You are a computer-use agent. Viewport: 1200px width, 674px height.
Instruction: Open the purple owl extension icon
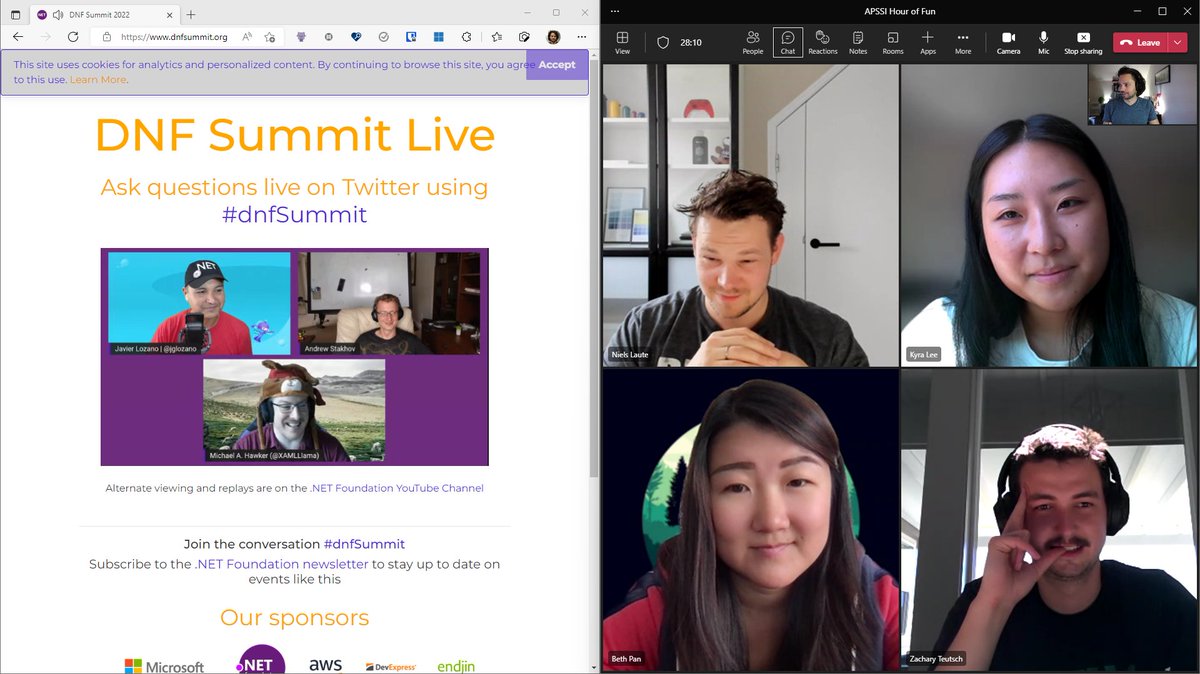(301, 37)
